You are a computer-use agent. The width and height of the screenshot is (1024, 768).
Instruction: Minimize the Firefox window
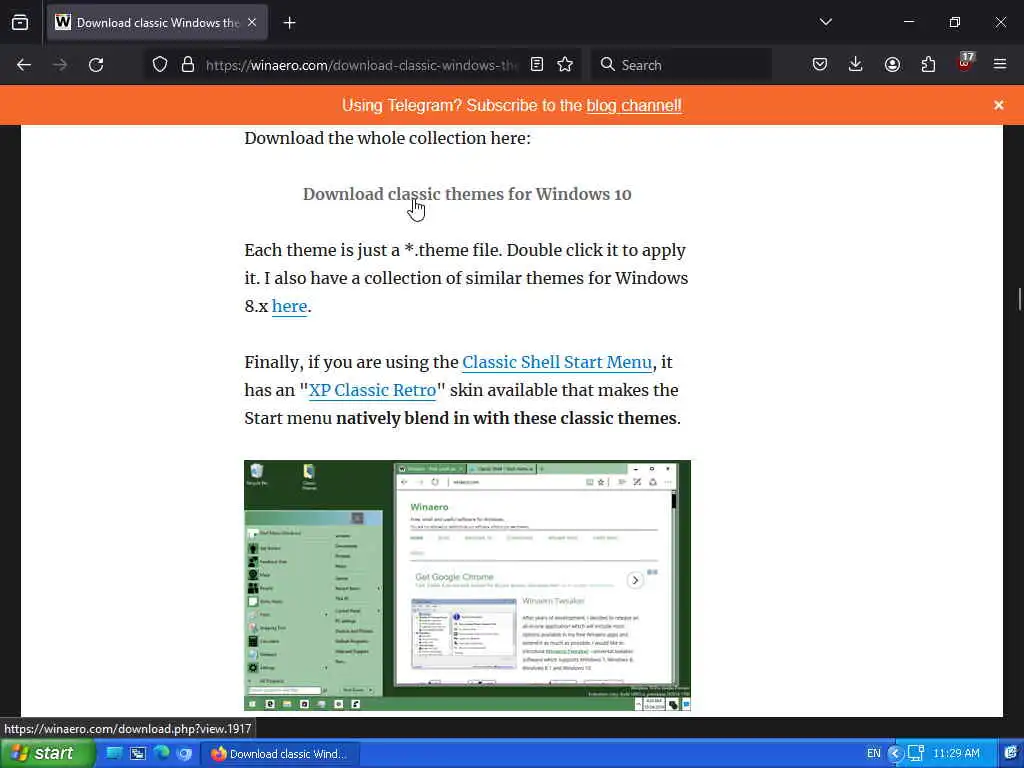click(x=908, y=22)
